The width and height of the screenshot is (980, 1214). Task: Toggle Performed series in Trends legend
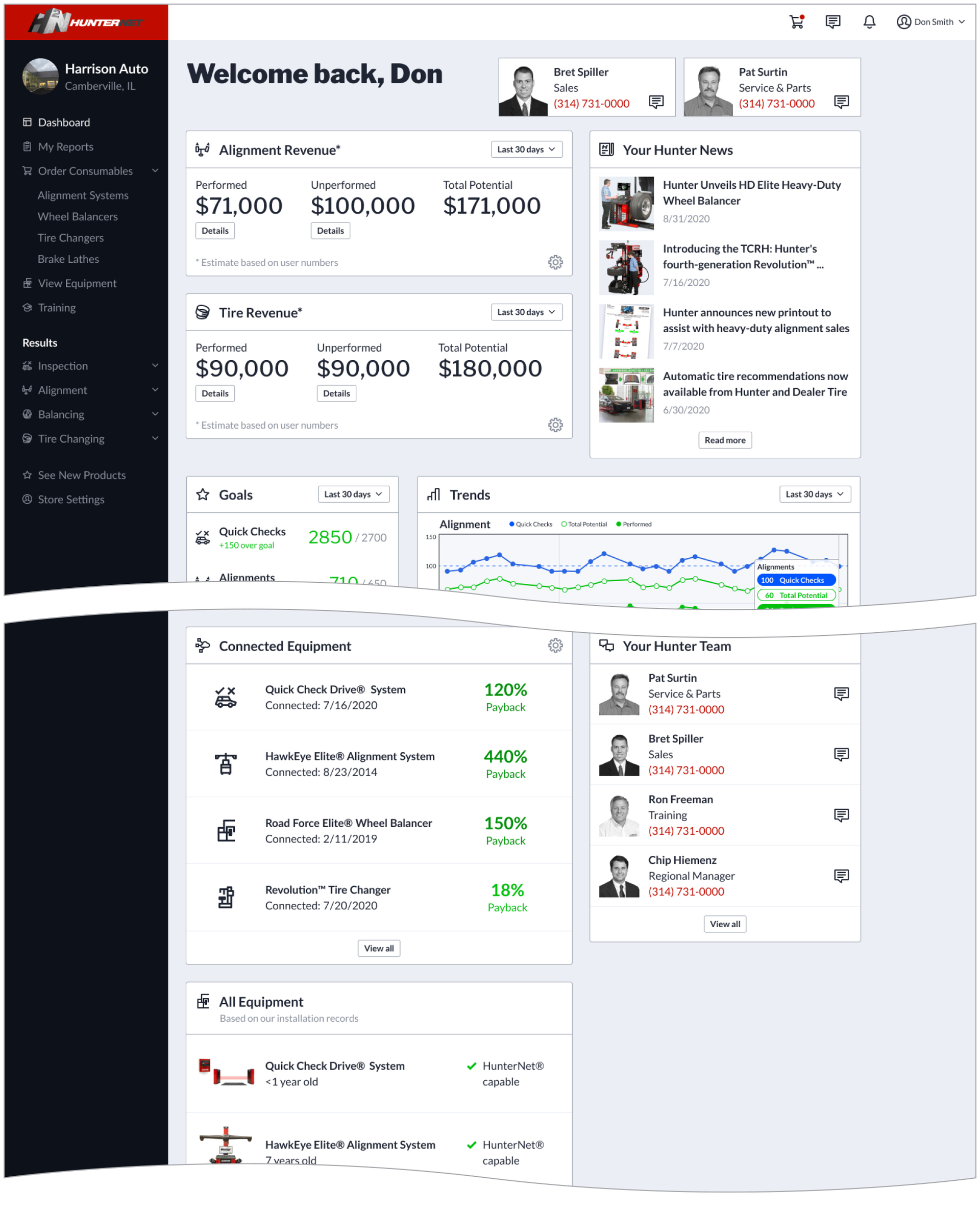tap(634, 524)
